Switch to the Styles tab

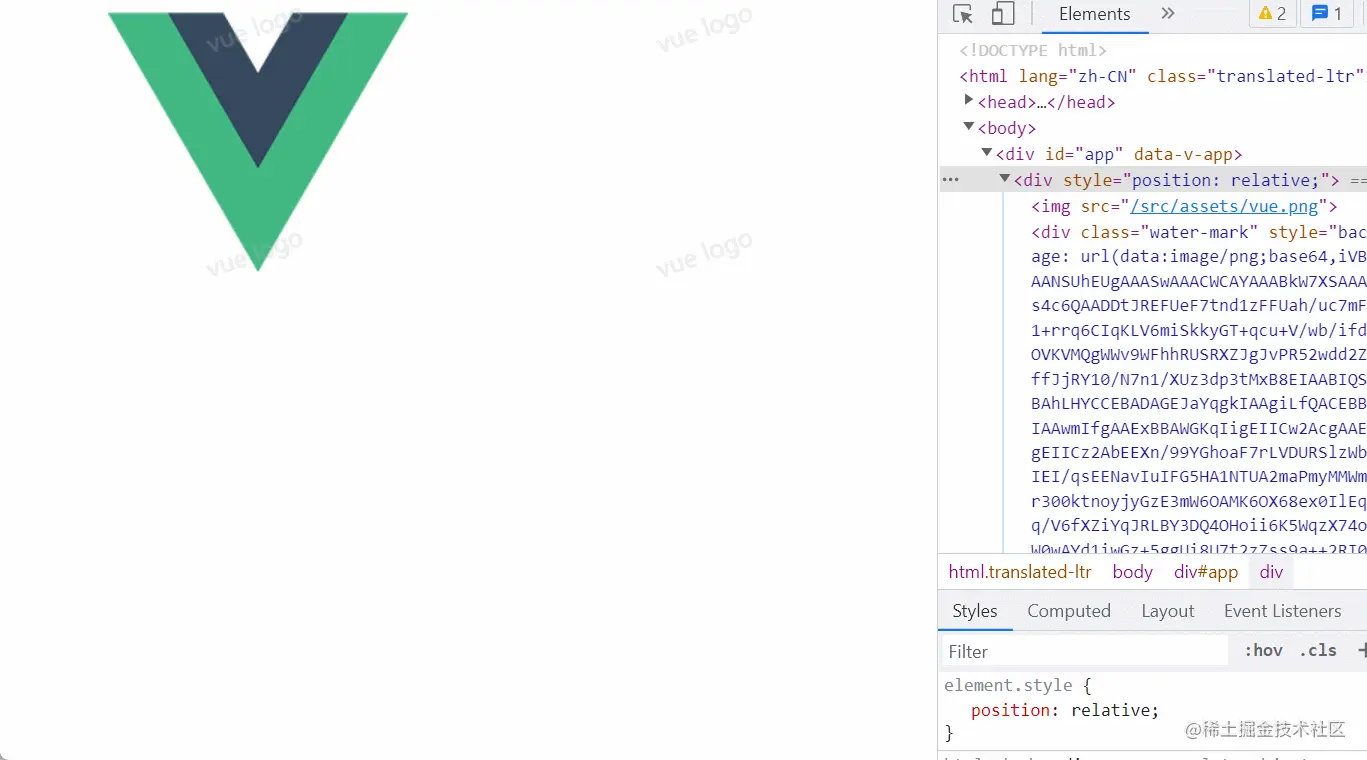[x=975, y=611]
